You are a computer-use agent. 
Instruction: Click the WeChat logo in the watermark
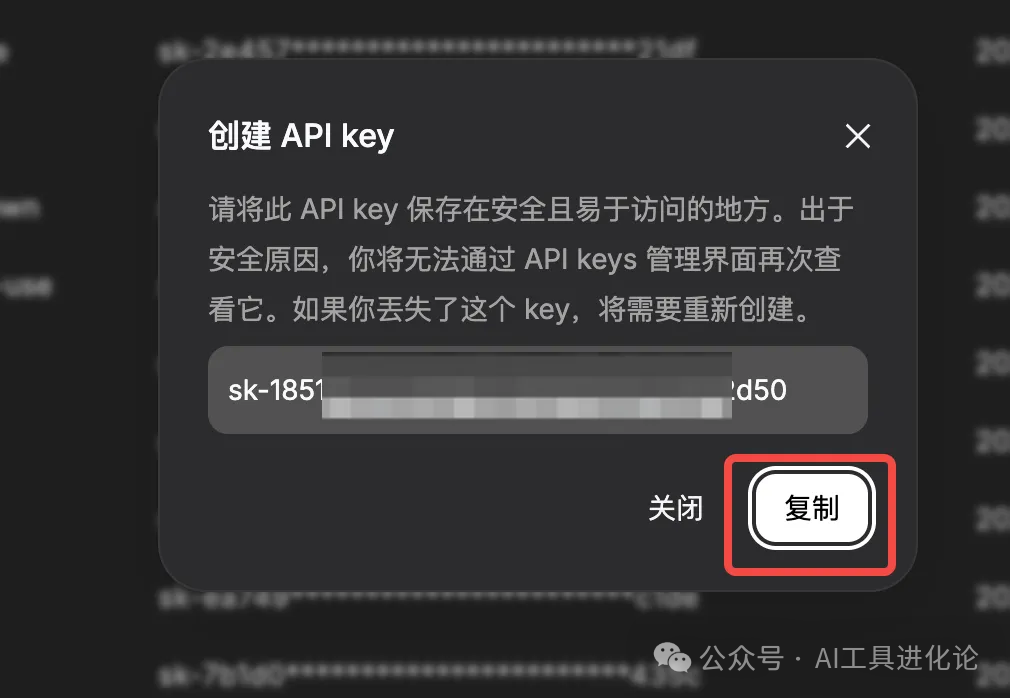pyautogui.click(x=672, y=657)
